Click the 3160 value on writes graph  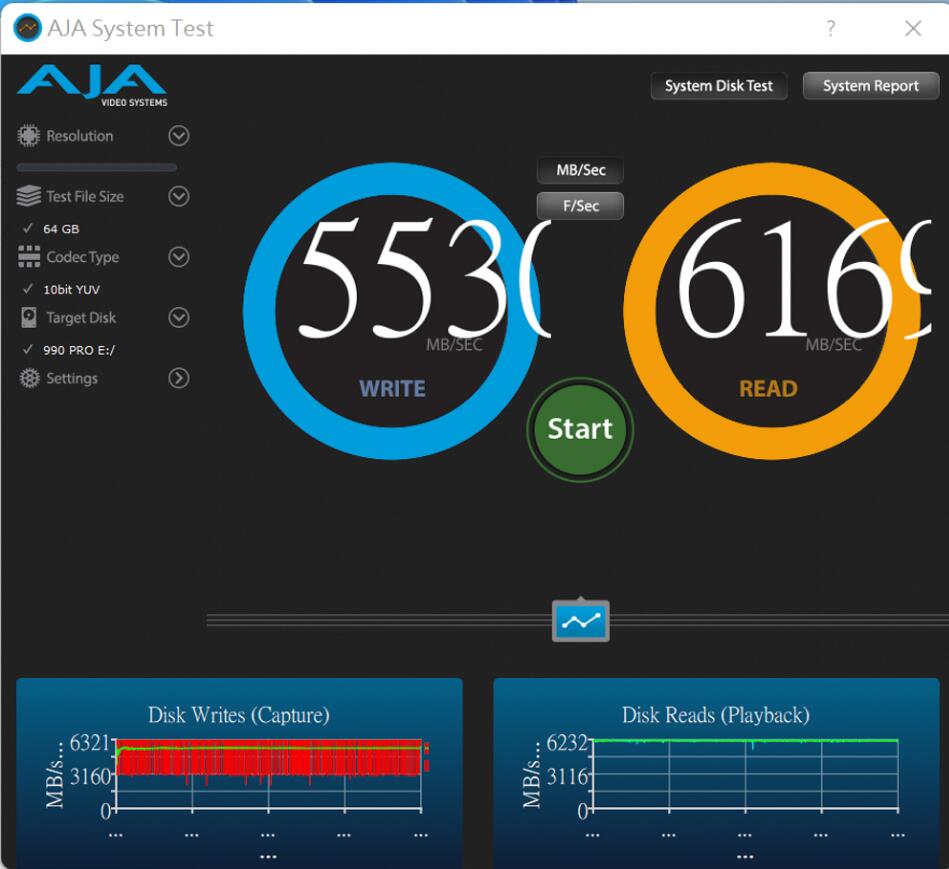point(91,776)
